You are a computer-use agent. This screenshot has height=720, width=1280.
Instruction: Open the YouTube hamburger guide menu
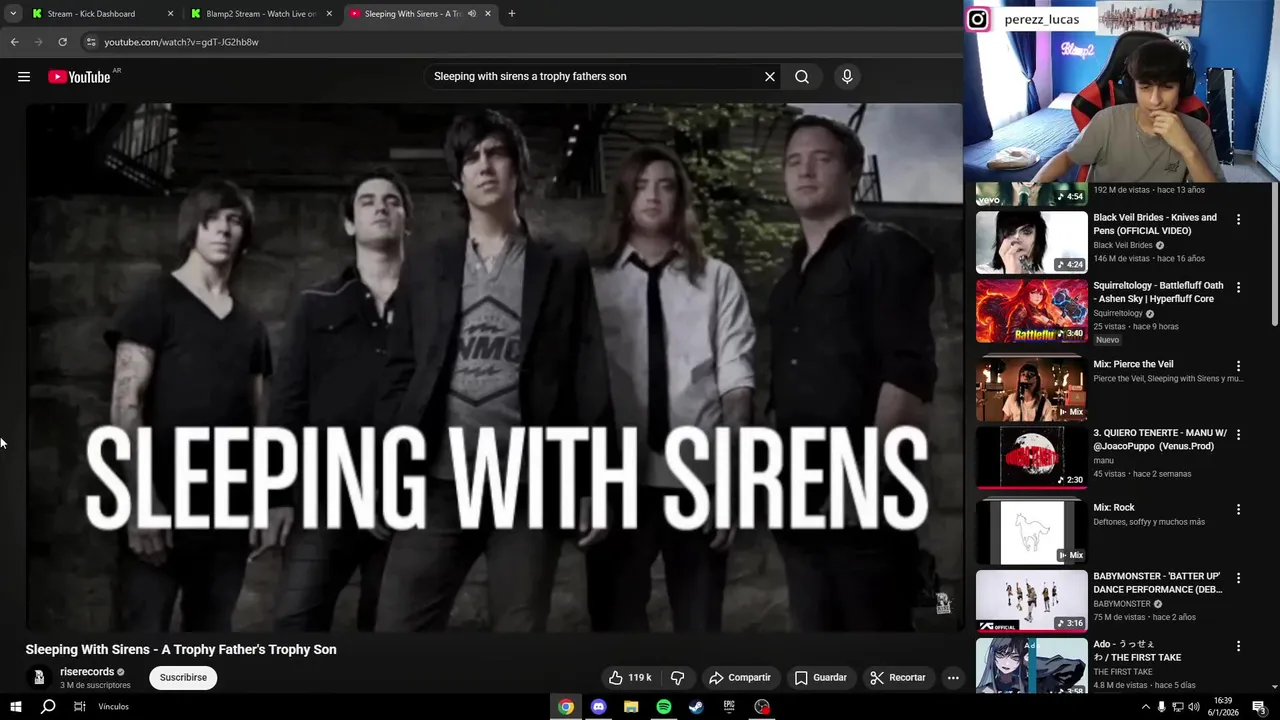click(24, 77)
